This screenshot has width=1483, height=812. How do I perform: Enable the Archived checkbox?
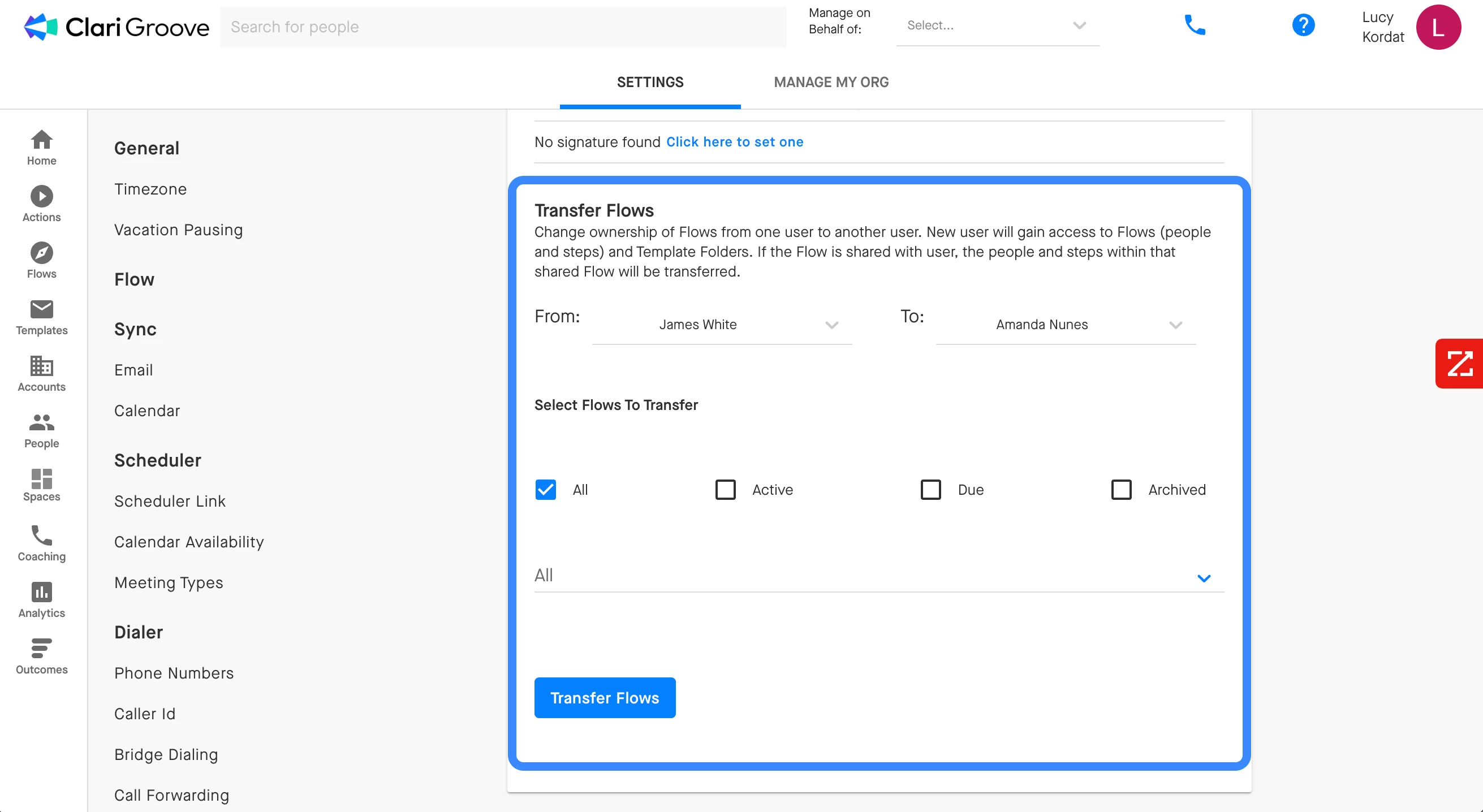point(1121,490)
